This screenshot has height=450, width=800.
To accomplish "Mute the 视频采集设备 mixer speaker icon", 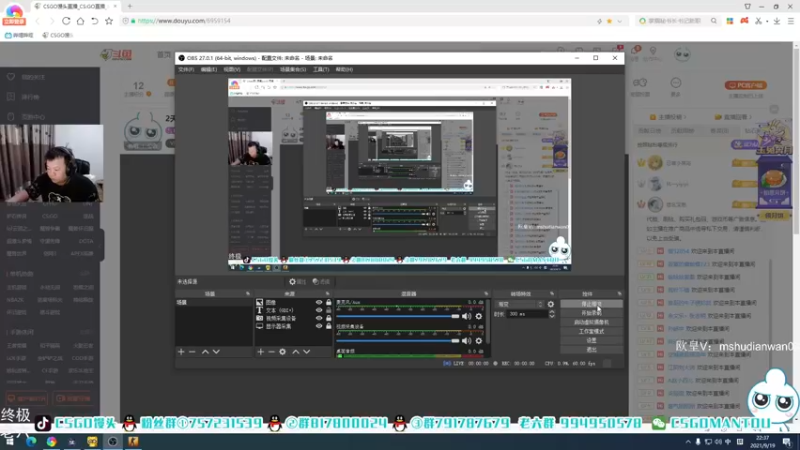I will pos(466,340).
